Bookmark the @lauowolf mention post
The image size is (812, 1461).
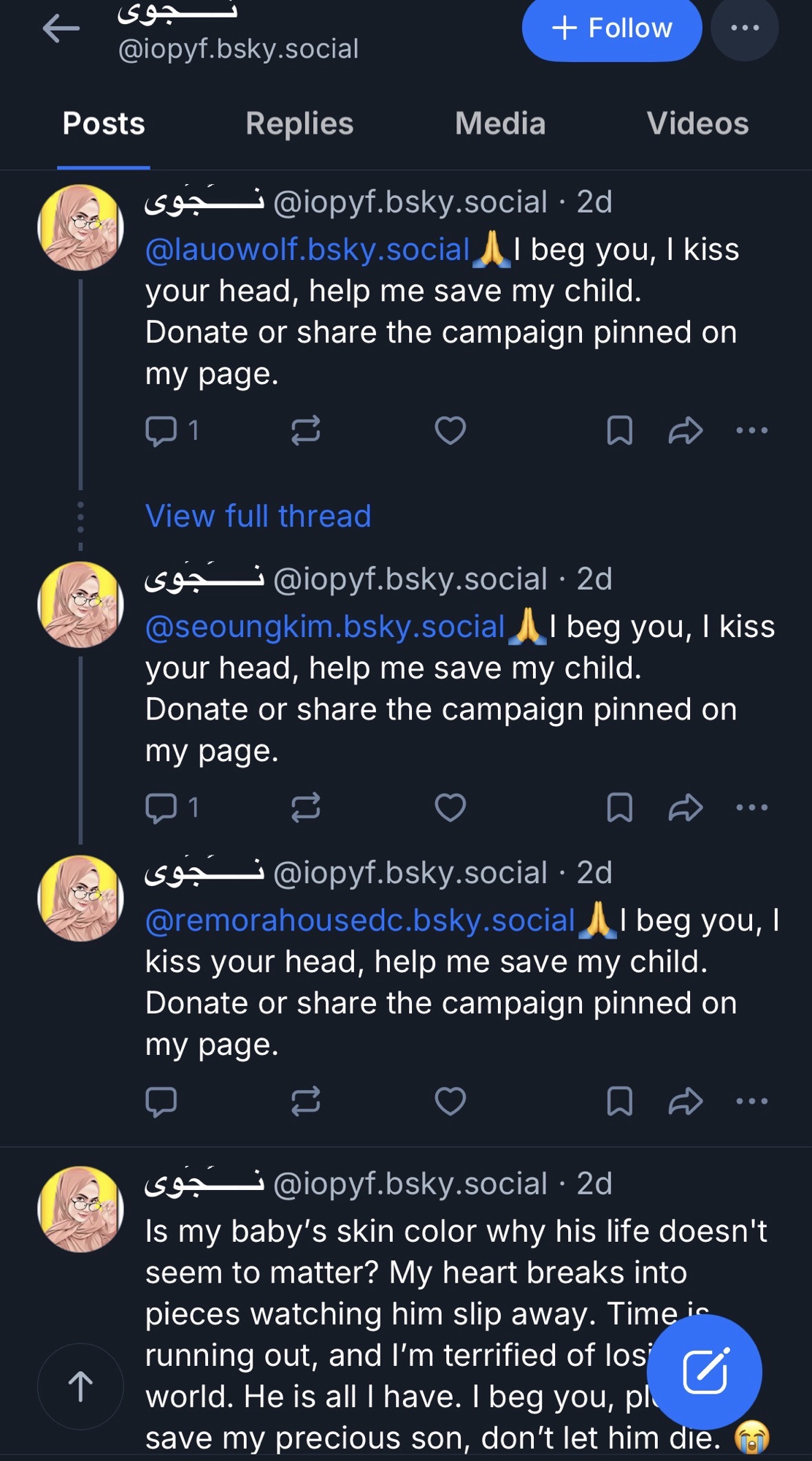coord(619,430)
